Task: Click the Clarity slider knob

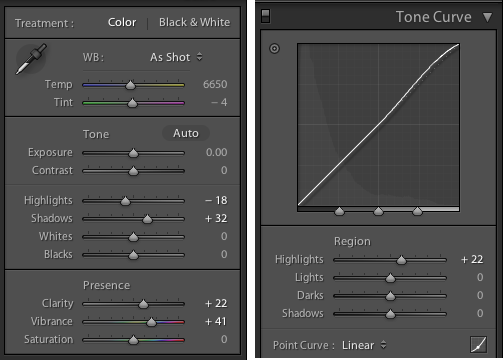Action: tap(143, 304)
